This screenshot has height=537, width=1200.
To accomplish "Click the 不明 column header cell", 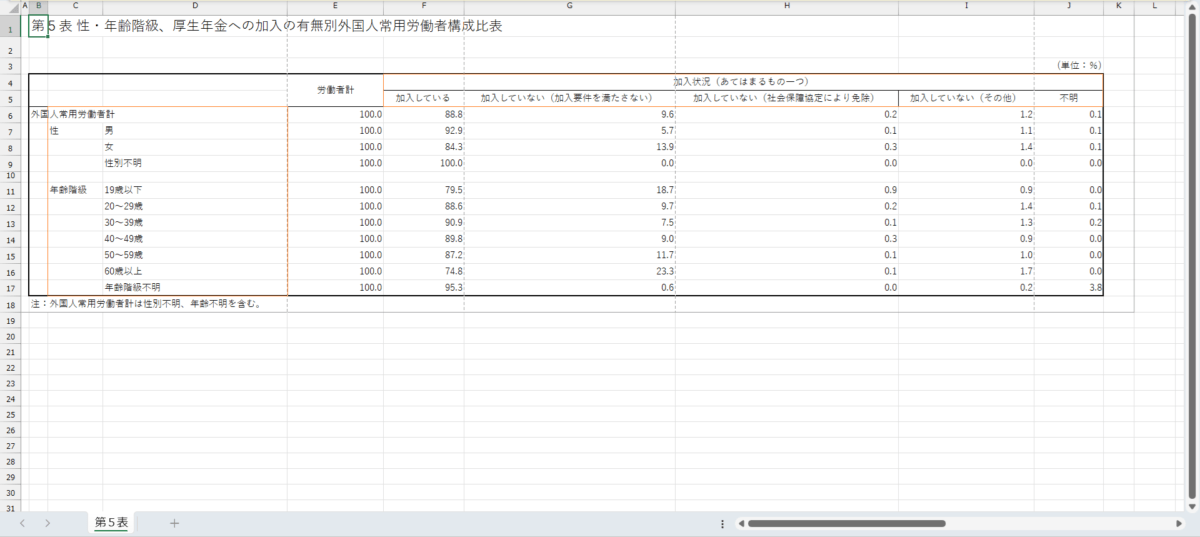I will click(x=1068, y=98).
